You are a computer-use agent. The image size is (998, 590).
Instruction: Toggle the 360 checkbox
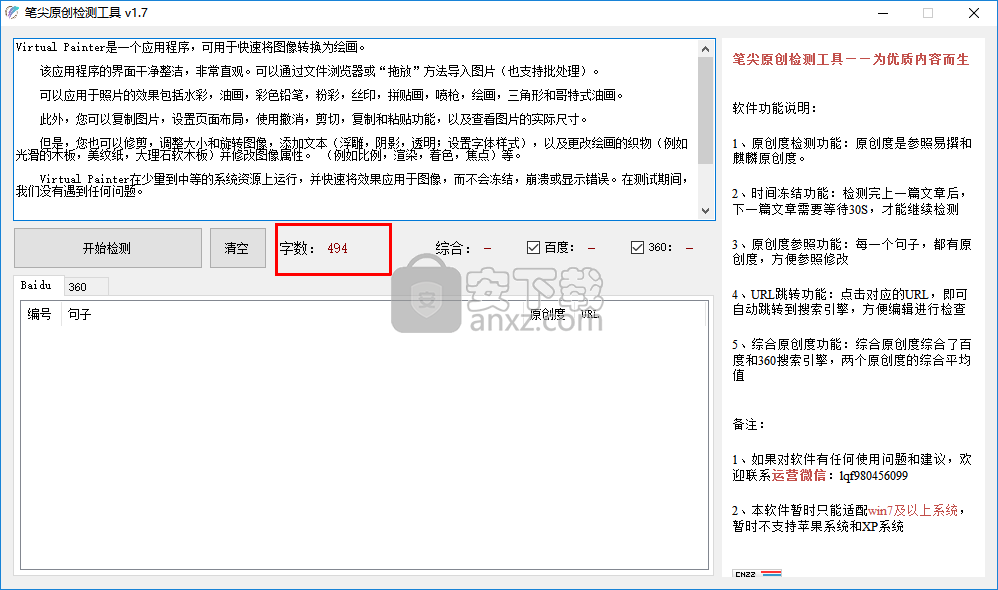[x=637, y=248]
